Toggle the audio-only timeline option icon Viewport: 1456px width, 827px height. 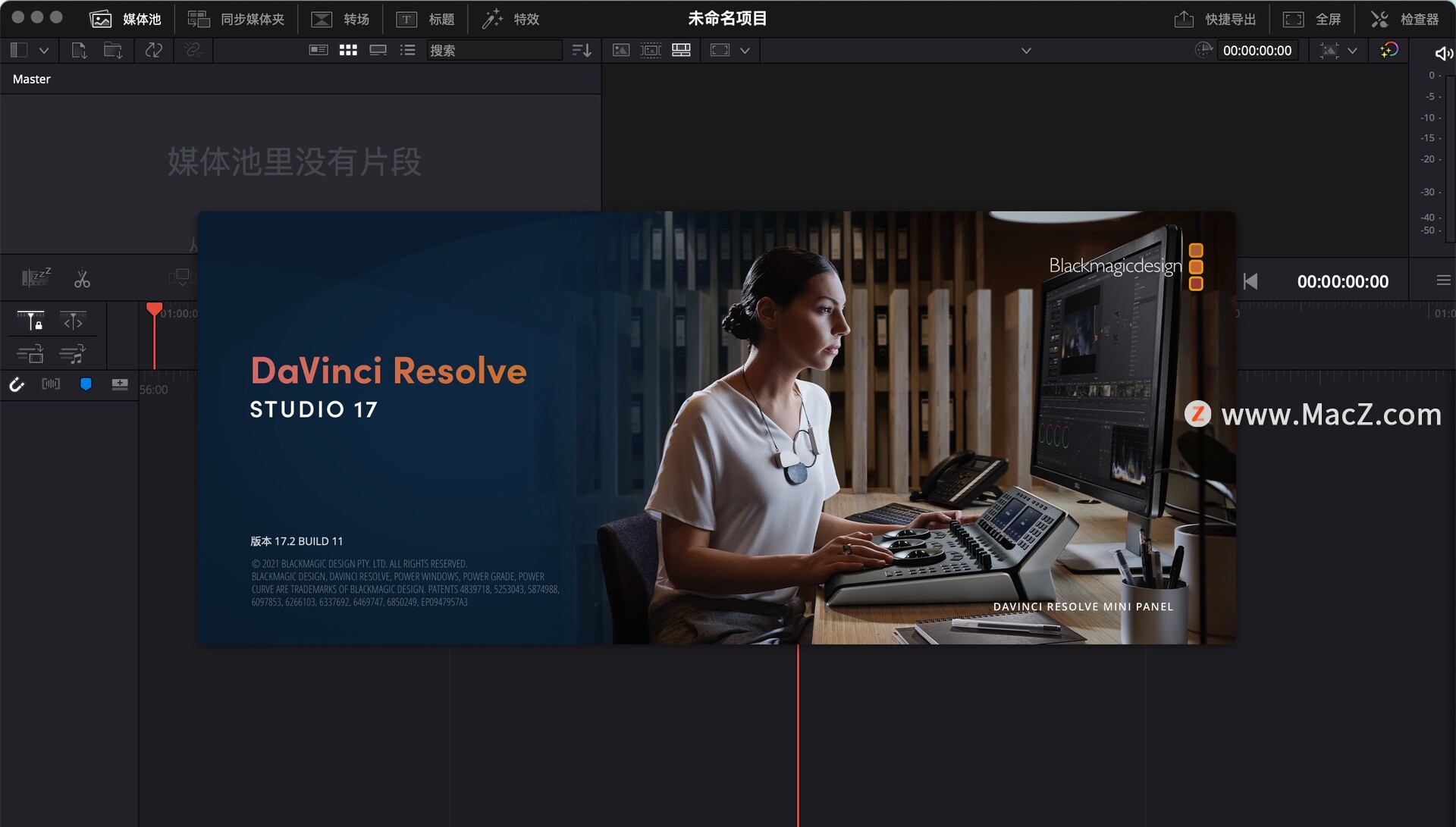(x=73, y=353)
